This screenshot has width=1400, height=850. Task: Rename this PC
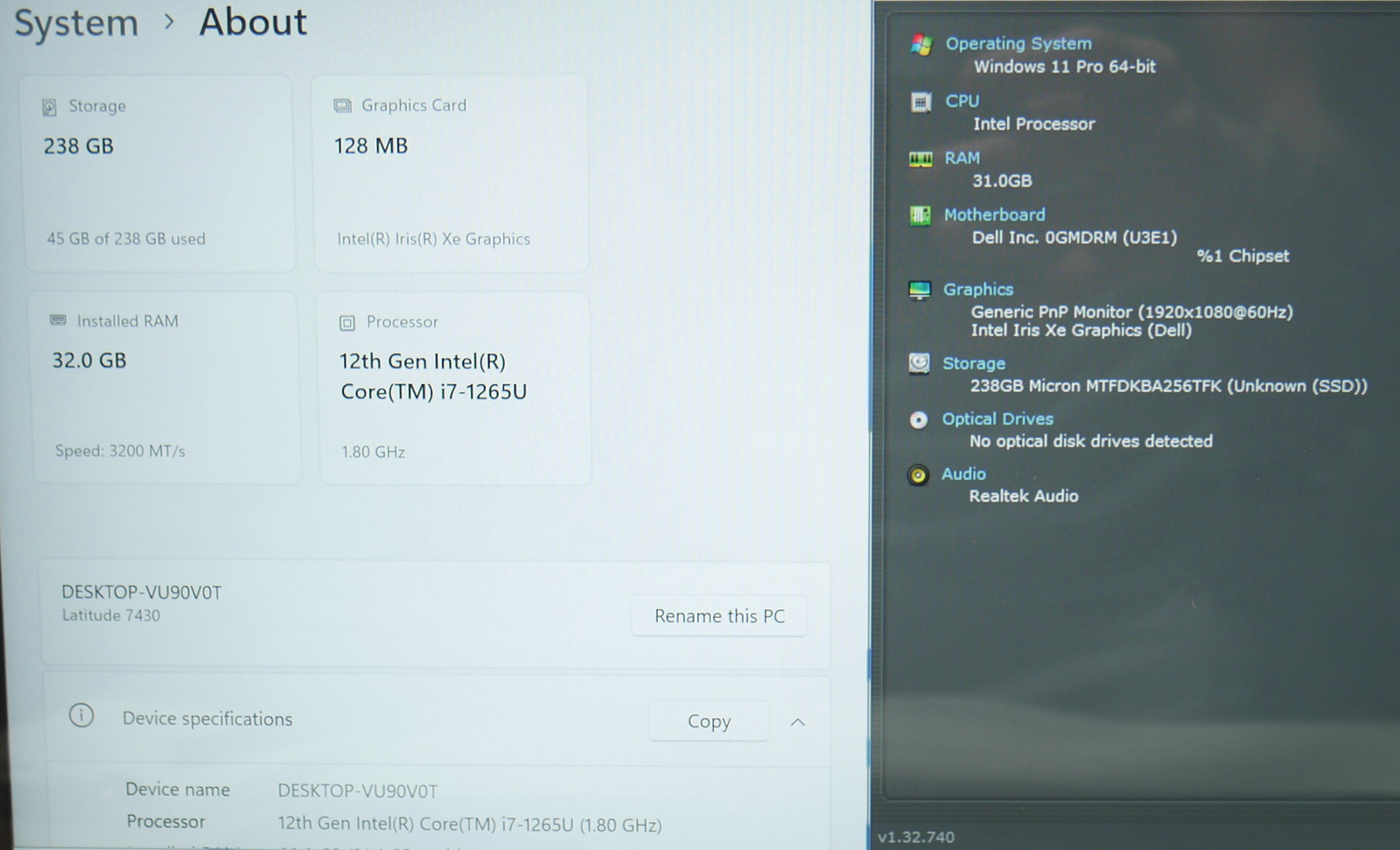coord(719,616)
